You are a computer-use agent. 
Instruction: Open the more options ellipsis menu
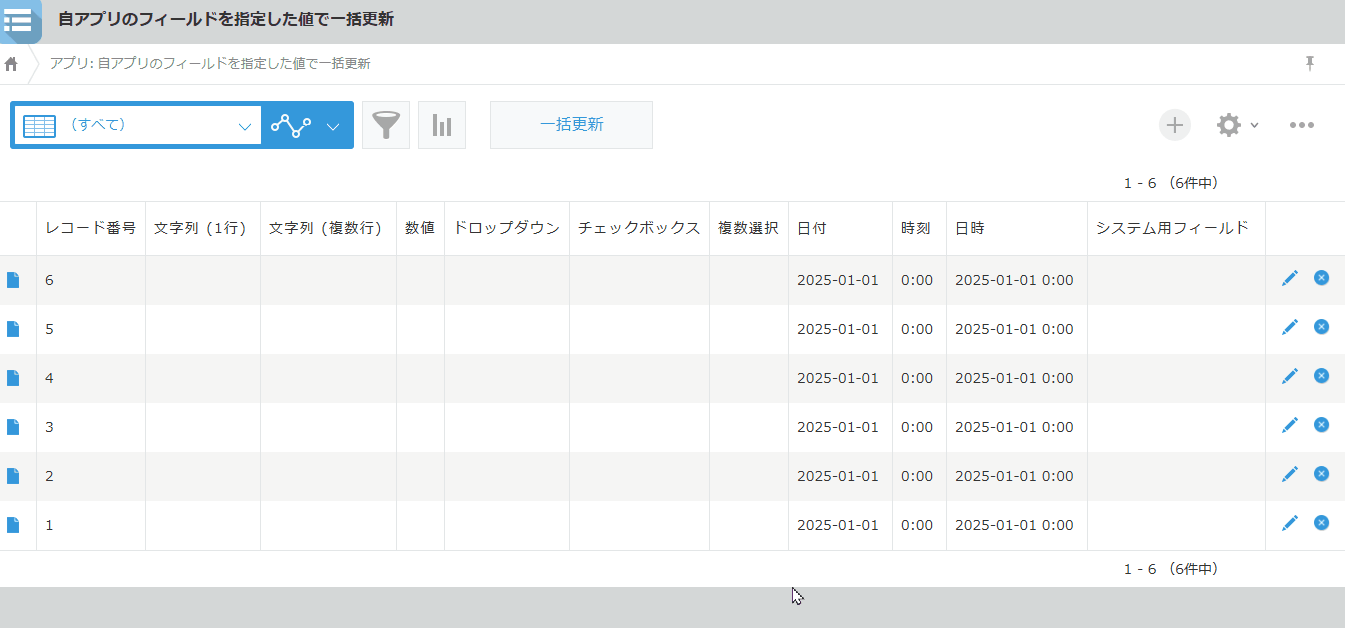[x=1300, y=125]
